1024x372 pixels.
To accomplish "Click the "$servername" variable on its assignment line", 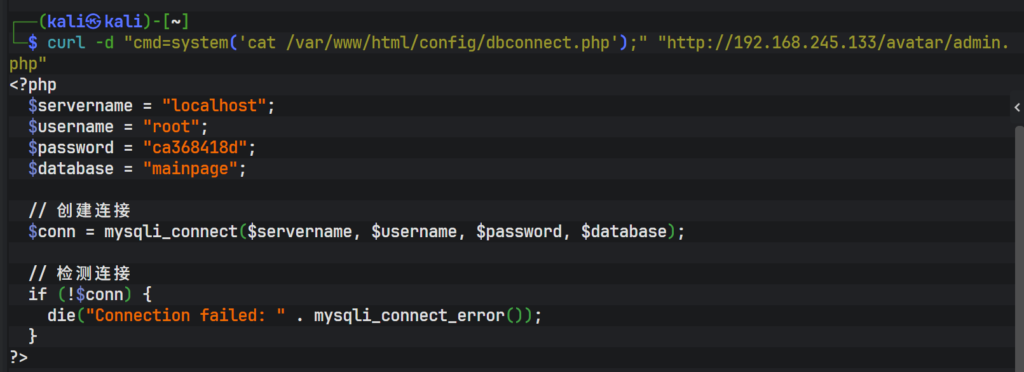I will [x=80, y=106].
